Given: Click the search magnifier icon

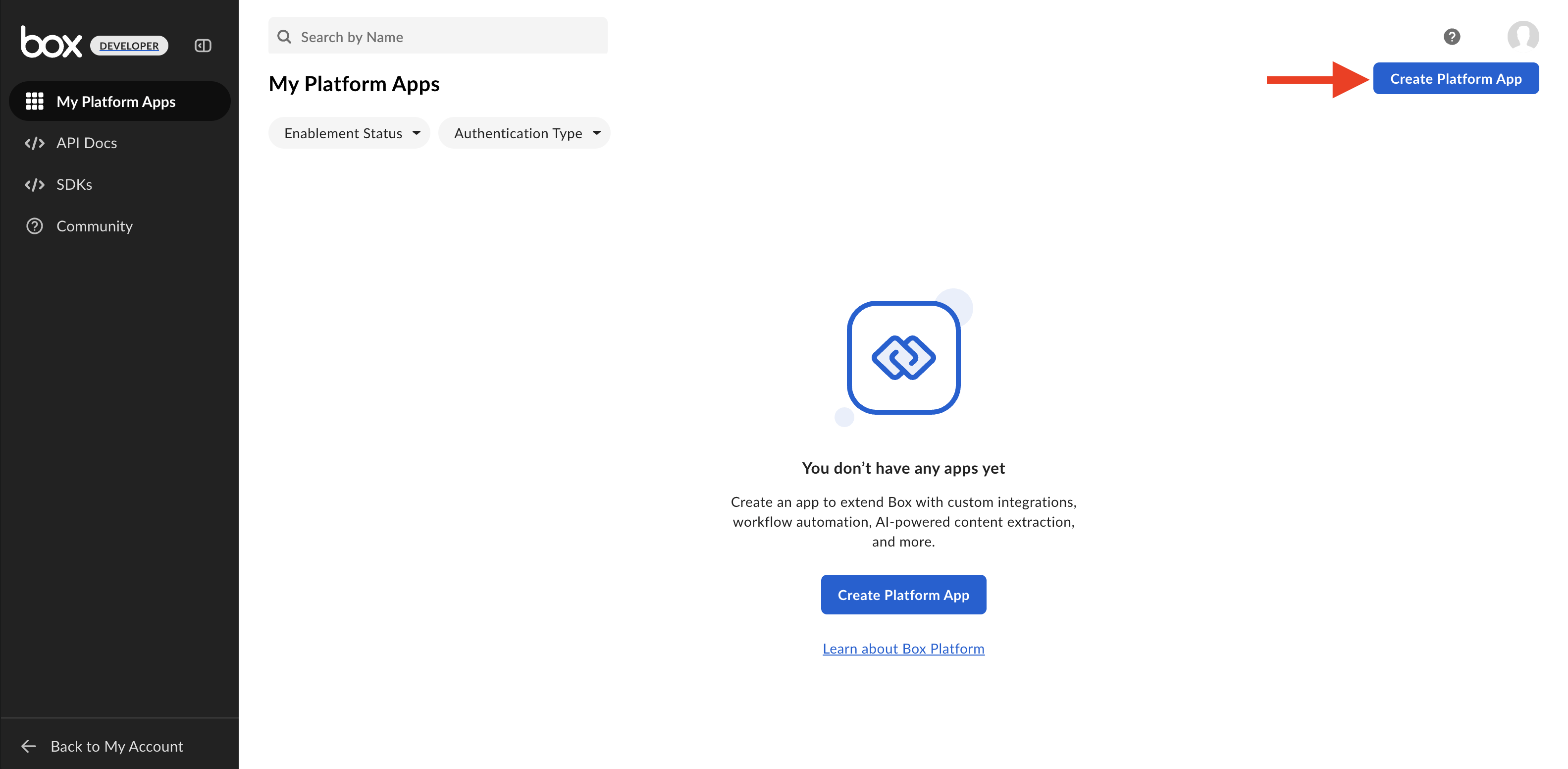Looking at the screenshot, I should pyautogui.click(x=284, y=37).
